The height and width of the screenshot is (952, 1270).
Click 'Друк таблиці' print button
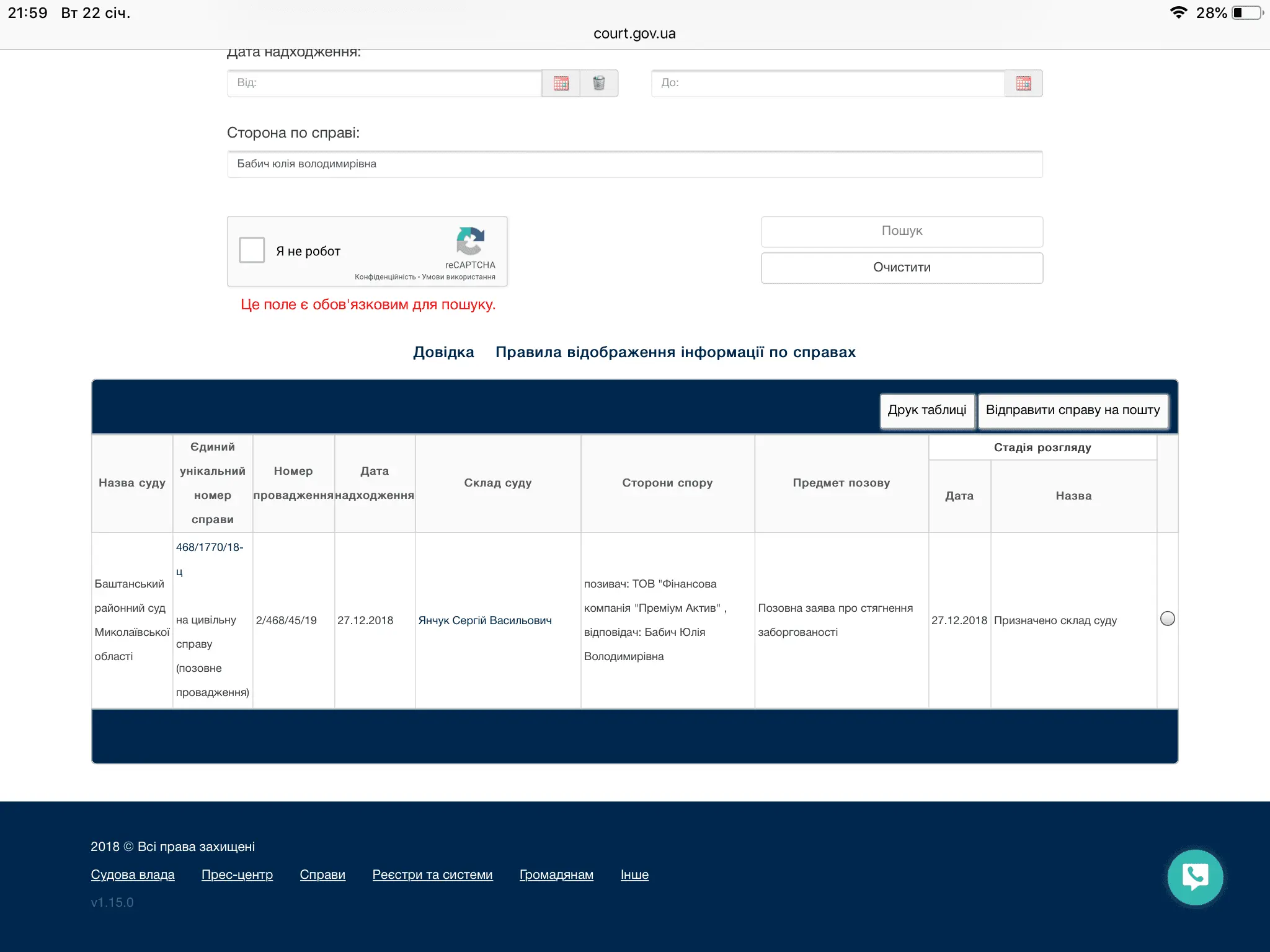(x=926, y=410)
